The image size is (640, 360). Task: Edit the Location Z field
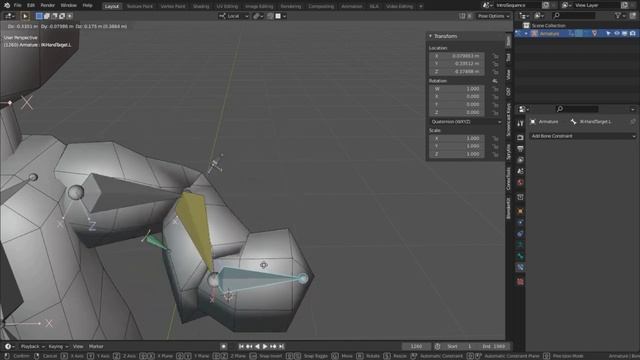pos(457,71)
